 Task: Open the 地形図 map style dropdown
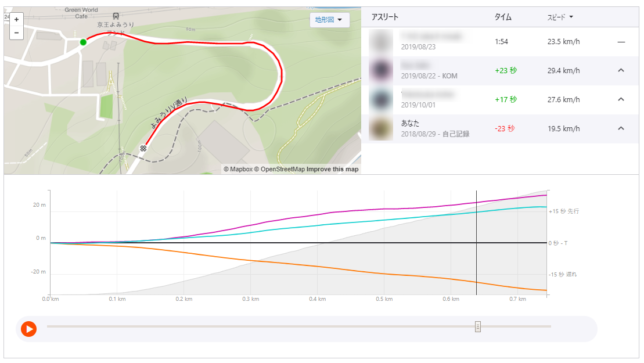(x=329, y=20)
